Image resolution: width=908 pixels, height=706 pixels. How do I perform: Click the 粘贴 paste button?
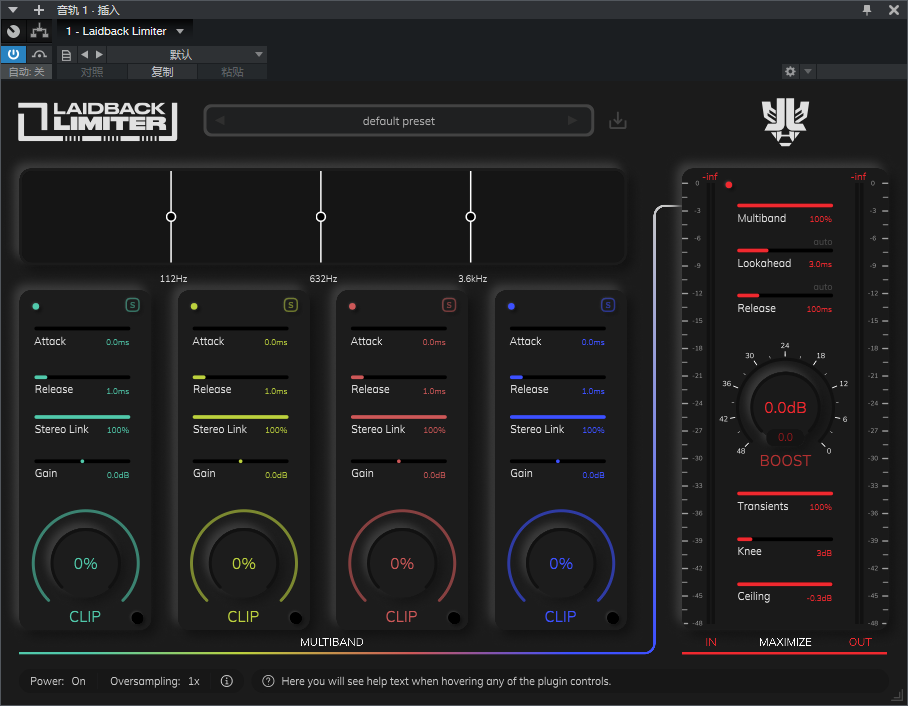pos(232,72)
